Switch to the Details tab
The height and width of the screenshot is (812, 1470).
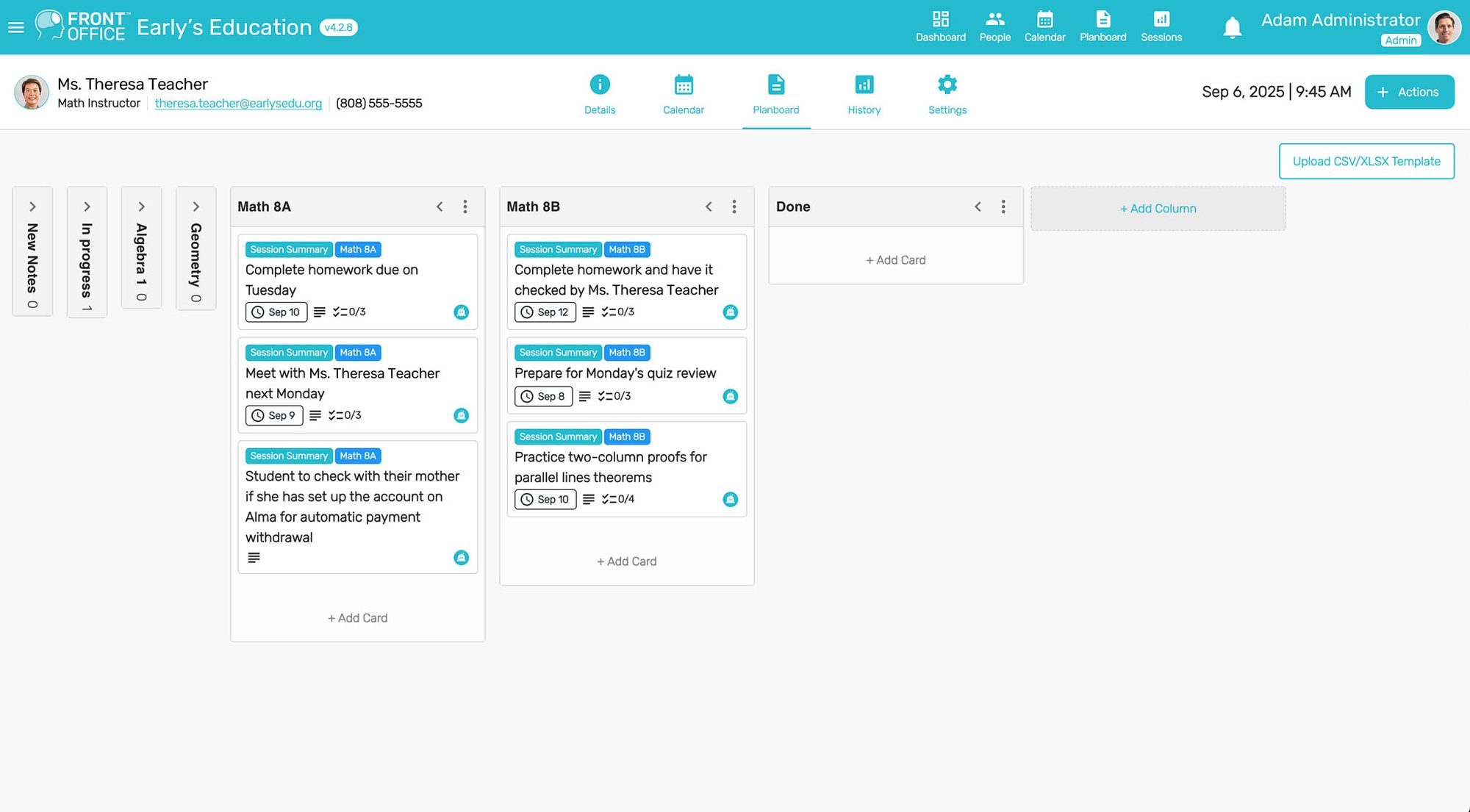click(600, 94)
